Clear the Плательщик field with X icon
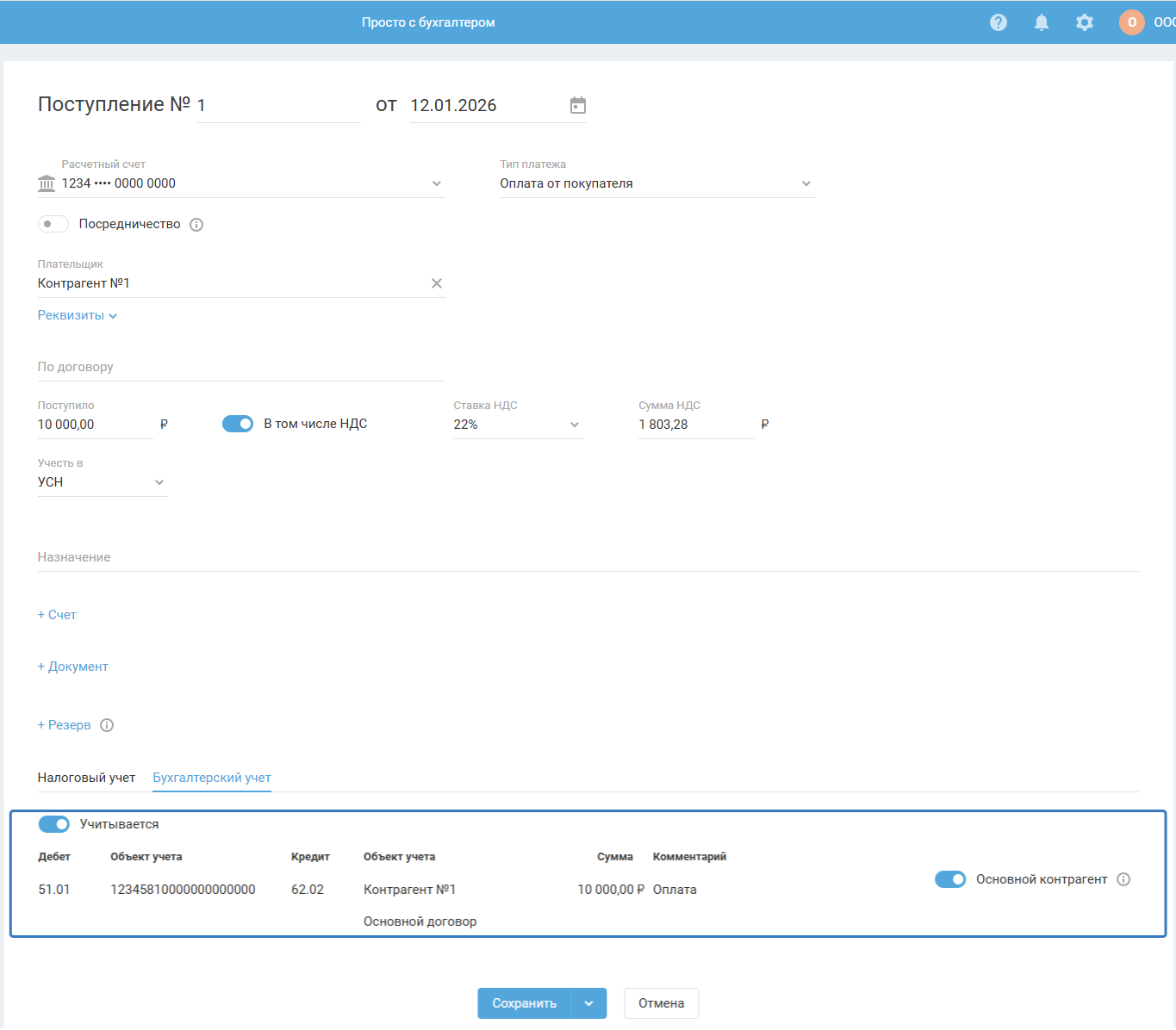 pyautogui.click(x=436, y=283)
